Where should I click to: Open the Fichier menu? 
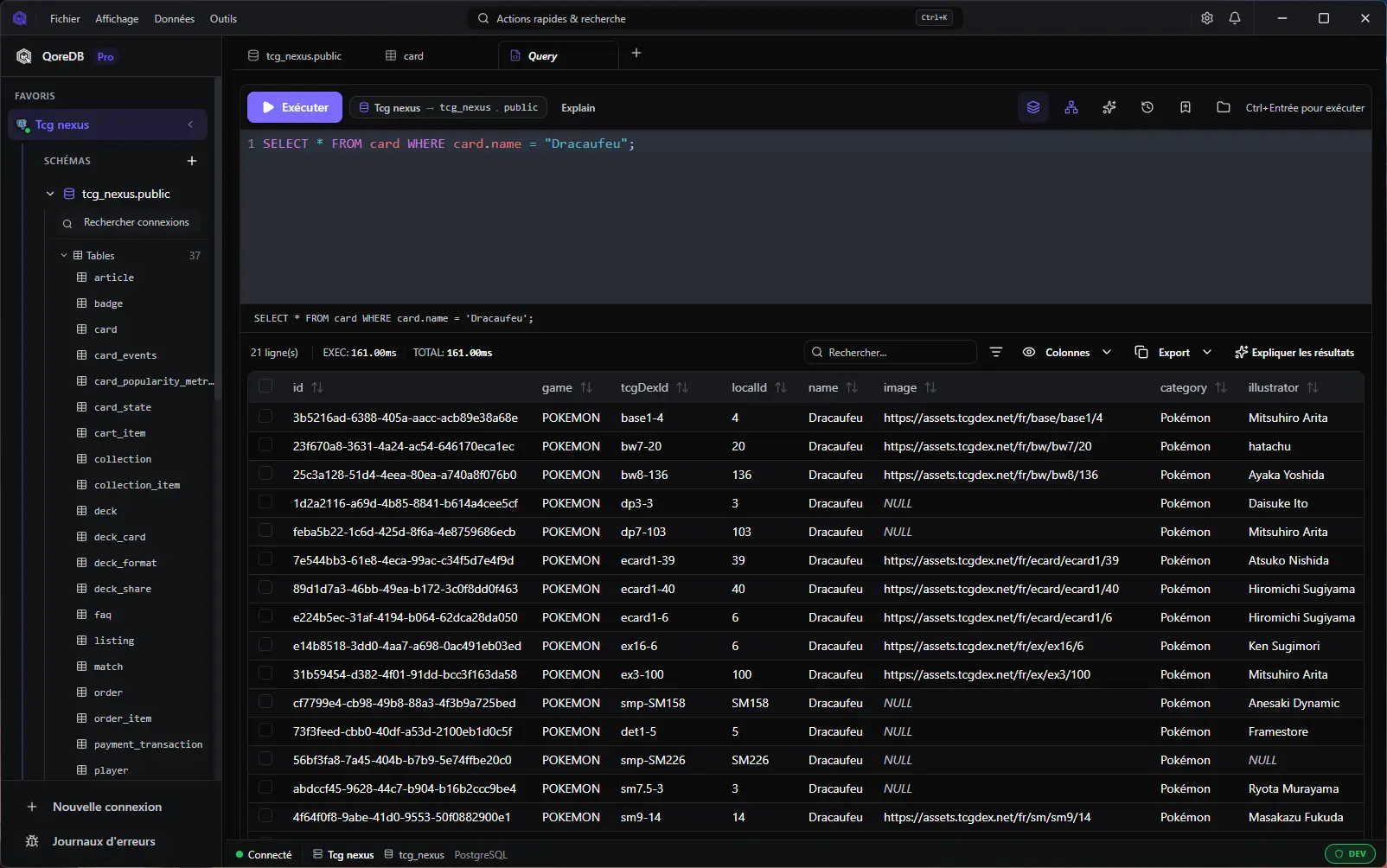65,18
